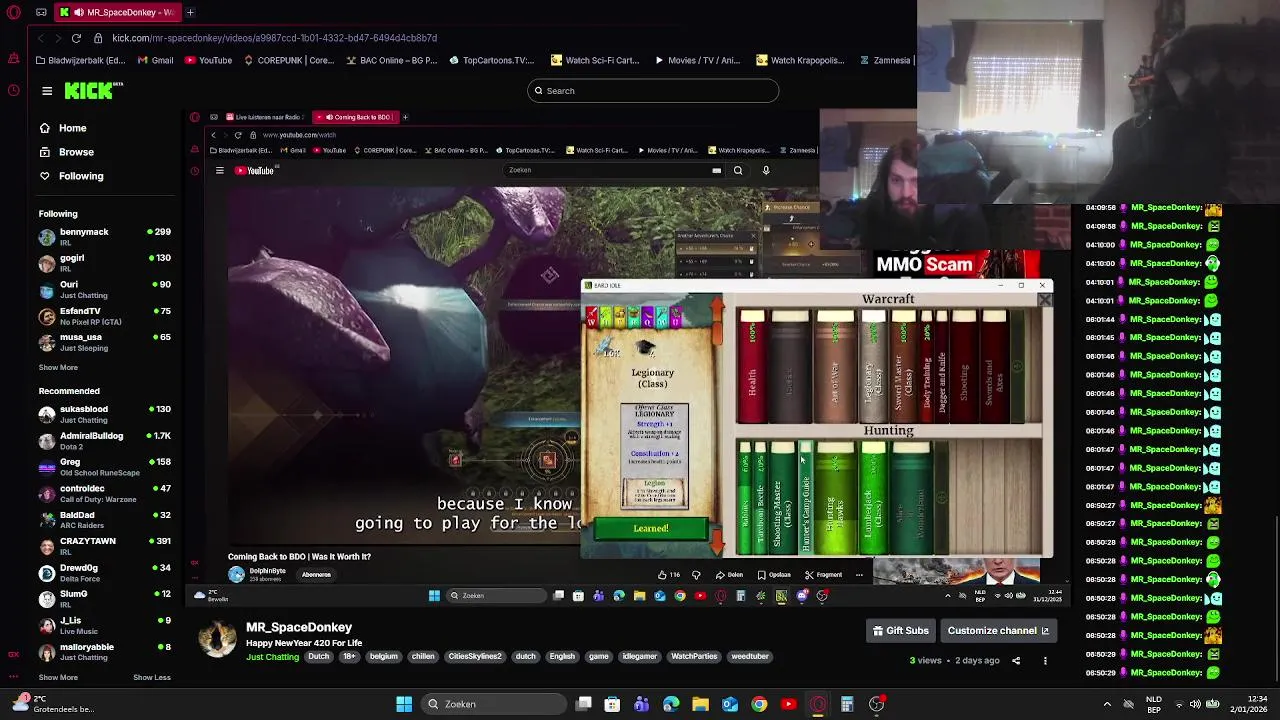Click Opslaan save button under video
1280x720 pixels.
pyautogui.click(x=774, y=575)
